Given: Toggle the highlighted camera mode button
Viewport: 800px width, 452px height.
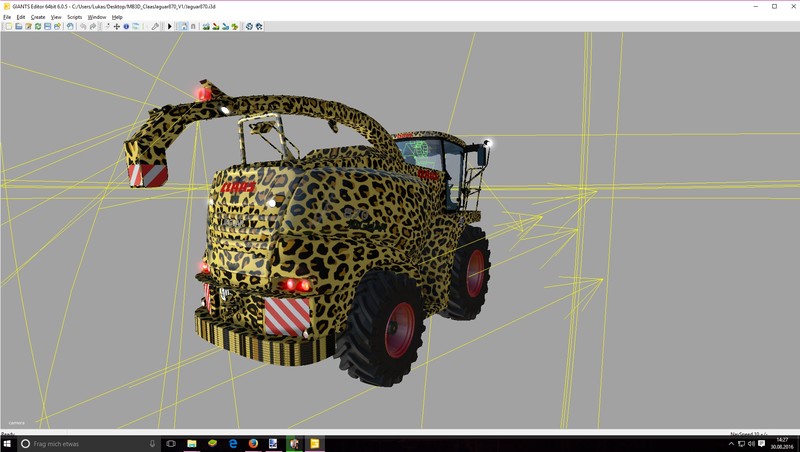Looking at the screenshot, I should [183, 26].
